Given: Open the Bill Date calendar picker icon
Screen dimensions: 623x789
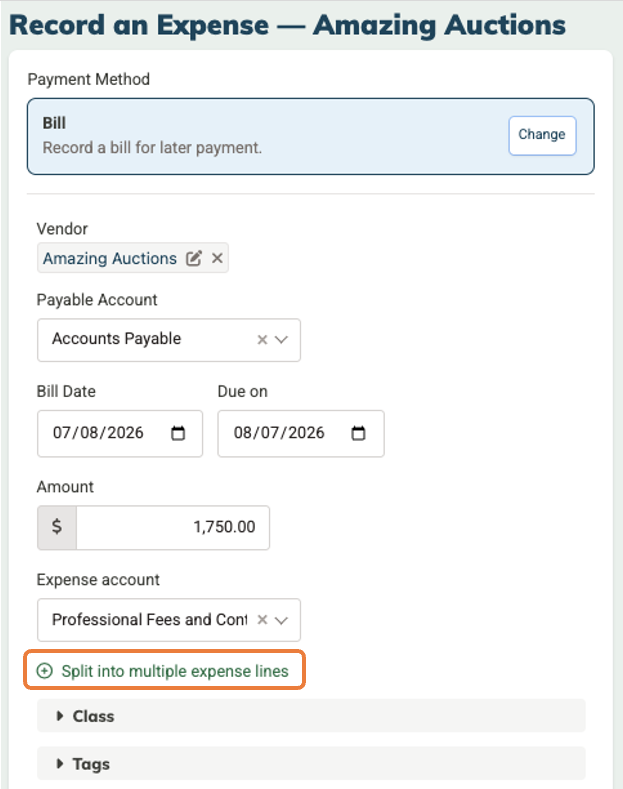Looking at the screenshot, I should (x=178, y=433).
